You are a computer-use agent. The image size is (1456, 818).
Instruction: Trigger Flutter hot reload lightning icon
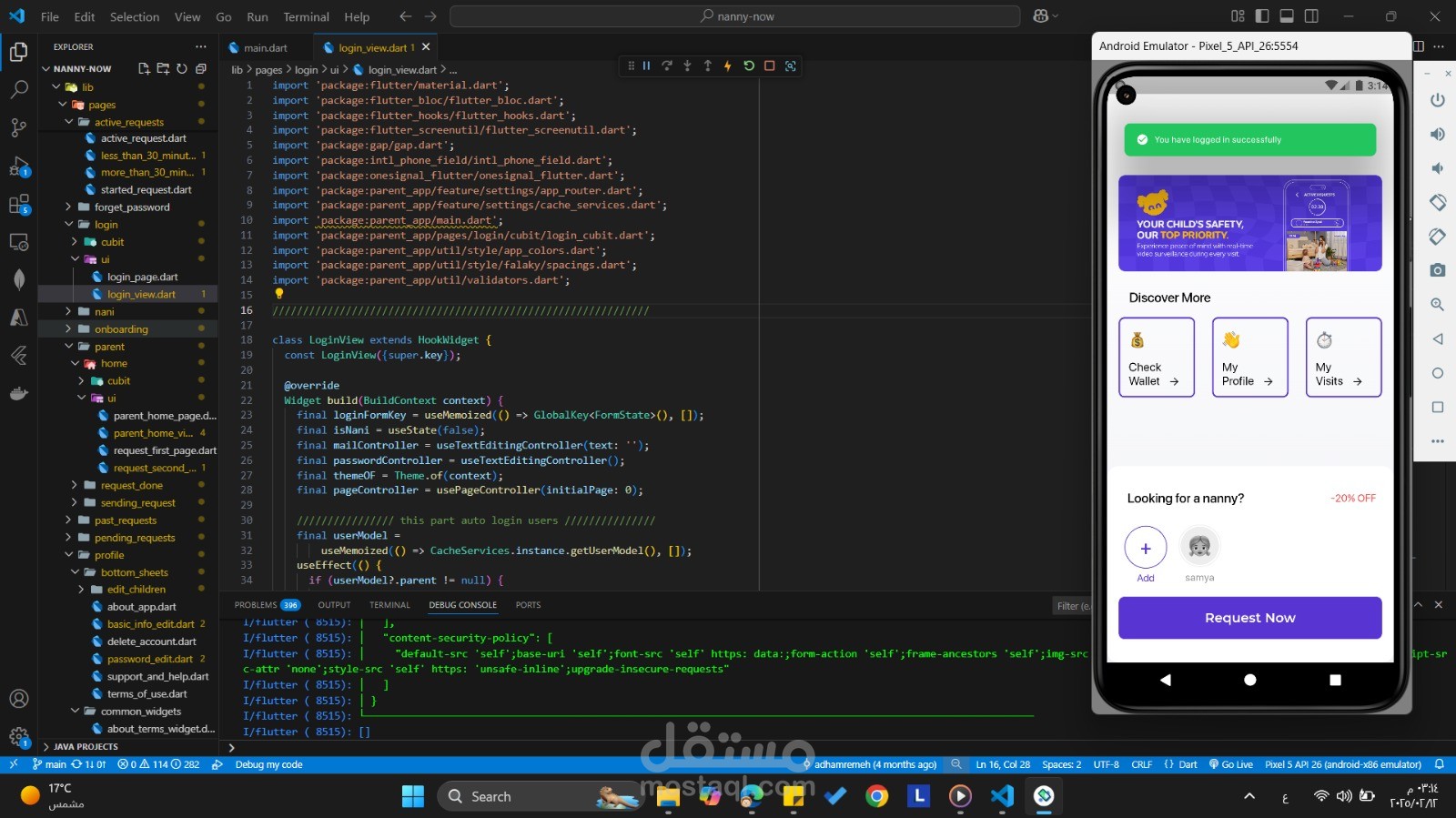tap(728, 66)
